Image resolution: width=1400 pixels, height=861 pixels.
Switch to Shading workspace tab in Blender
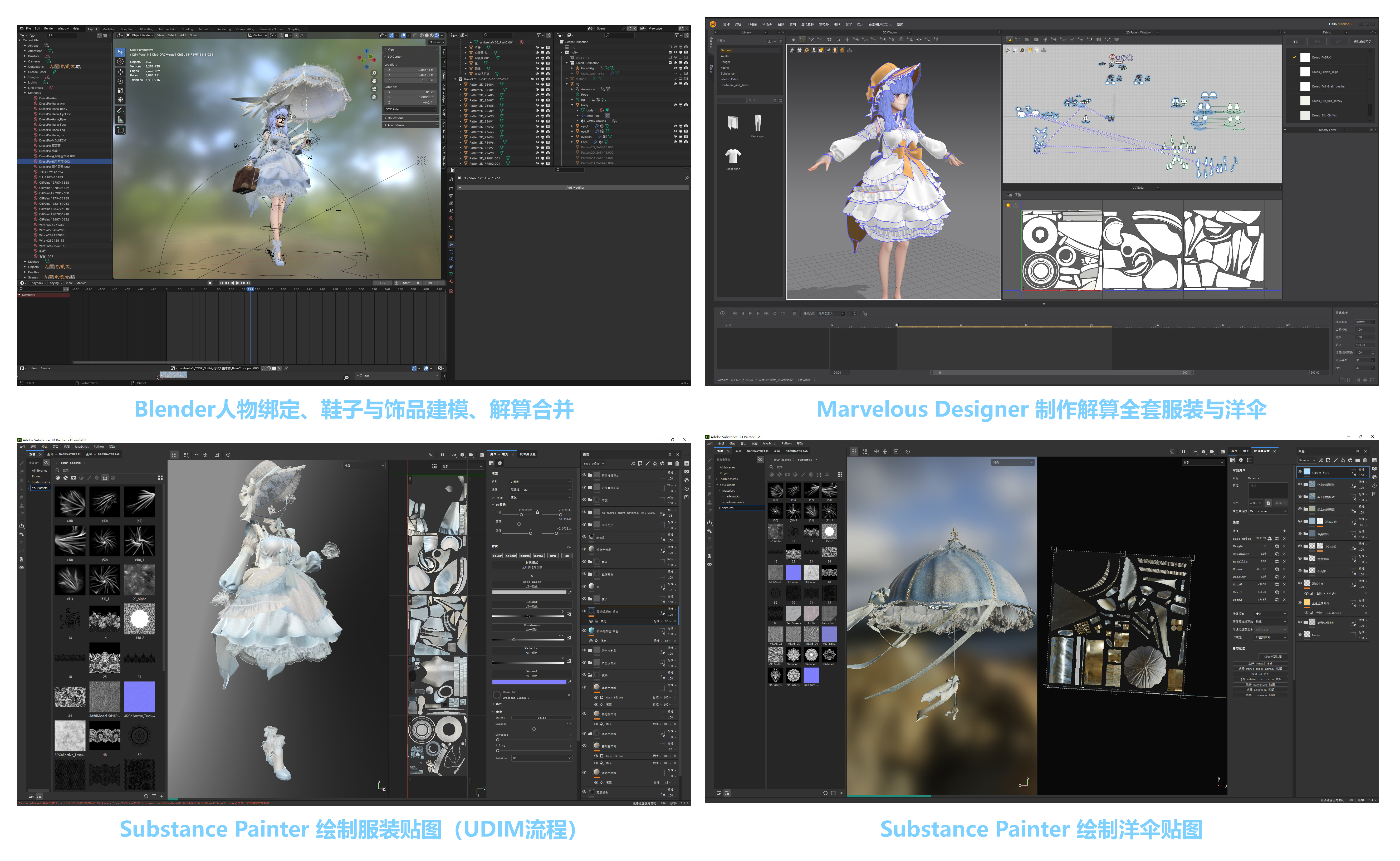pyautogui.click(x=187, y=29)
